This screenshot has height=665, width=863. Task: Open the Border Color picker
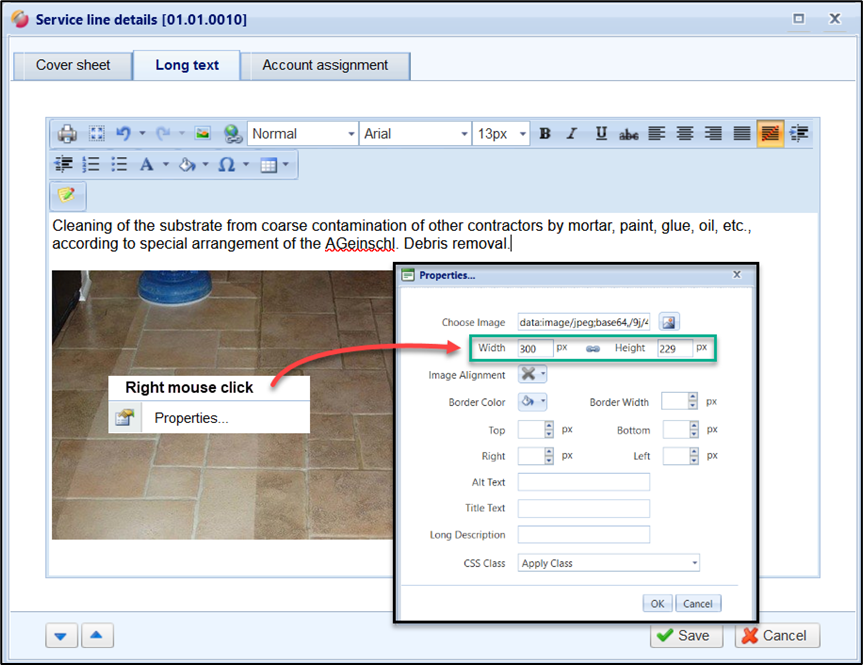click(531, 402)
